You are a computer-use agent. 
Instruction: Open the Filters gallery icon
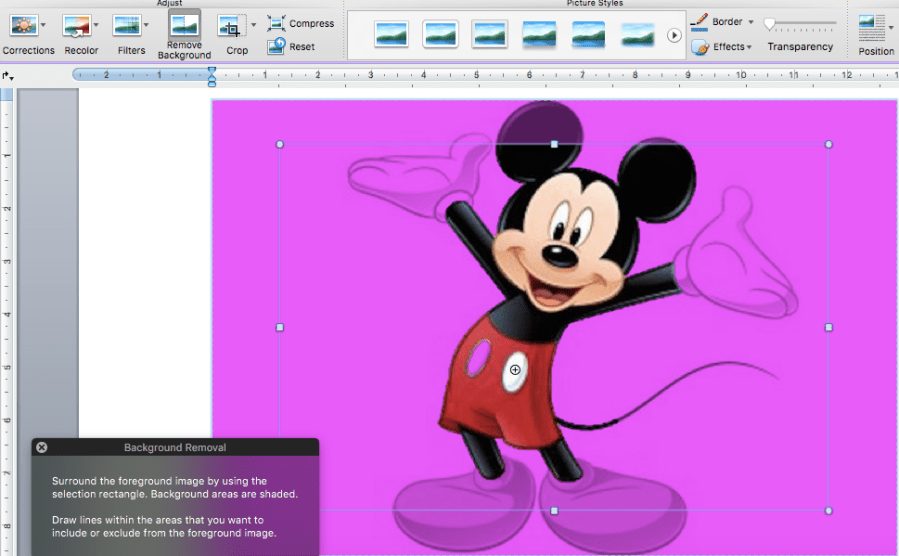(x=127, y=27)
